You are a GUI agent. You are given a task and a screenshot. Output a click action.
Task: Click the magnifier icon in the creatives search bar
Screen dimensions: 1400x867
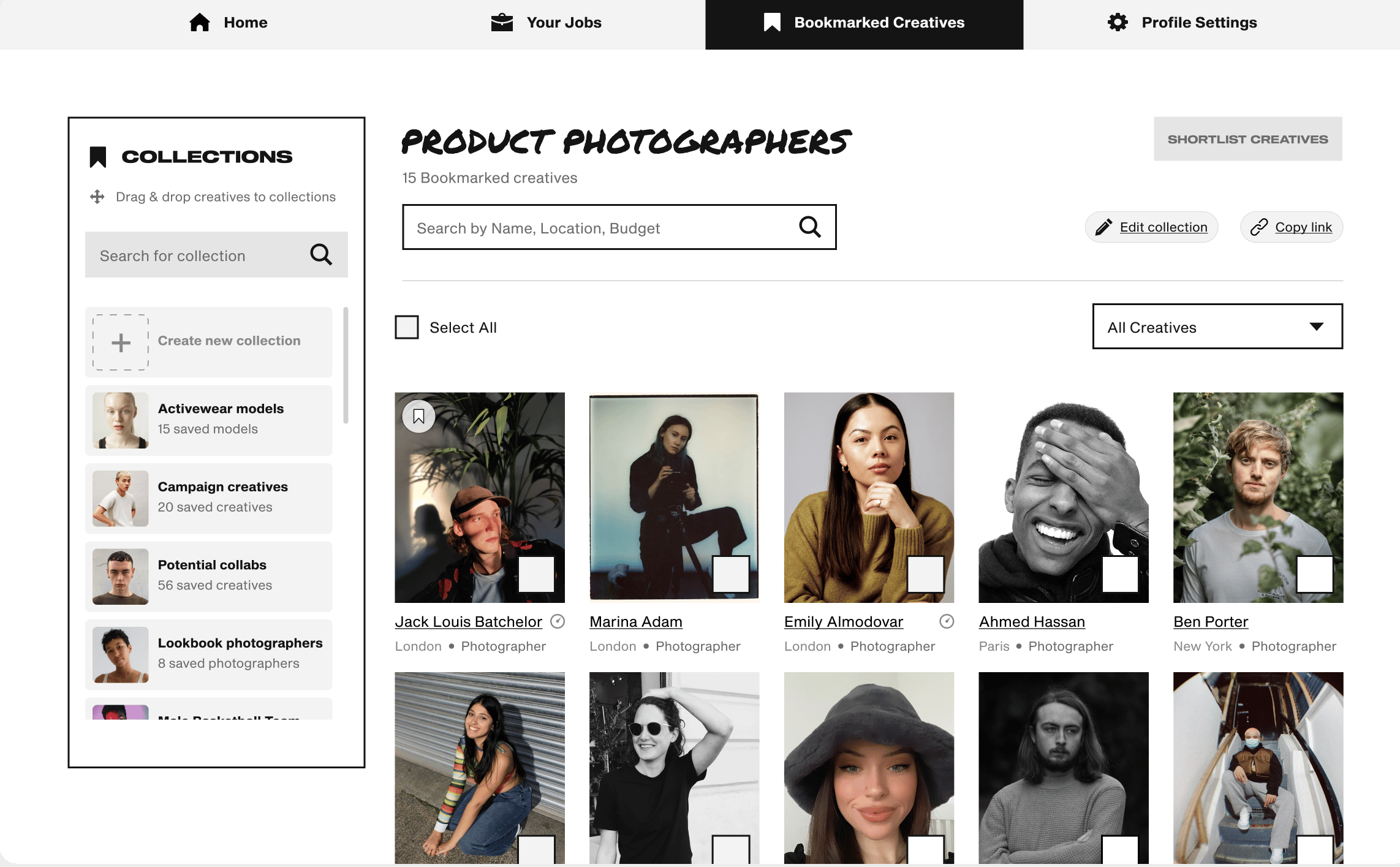point(810,227)
